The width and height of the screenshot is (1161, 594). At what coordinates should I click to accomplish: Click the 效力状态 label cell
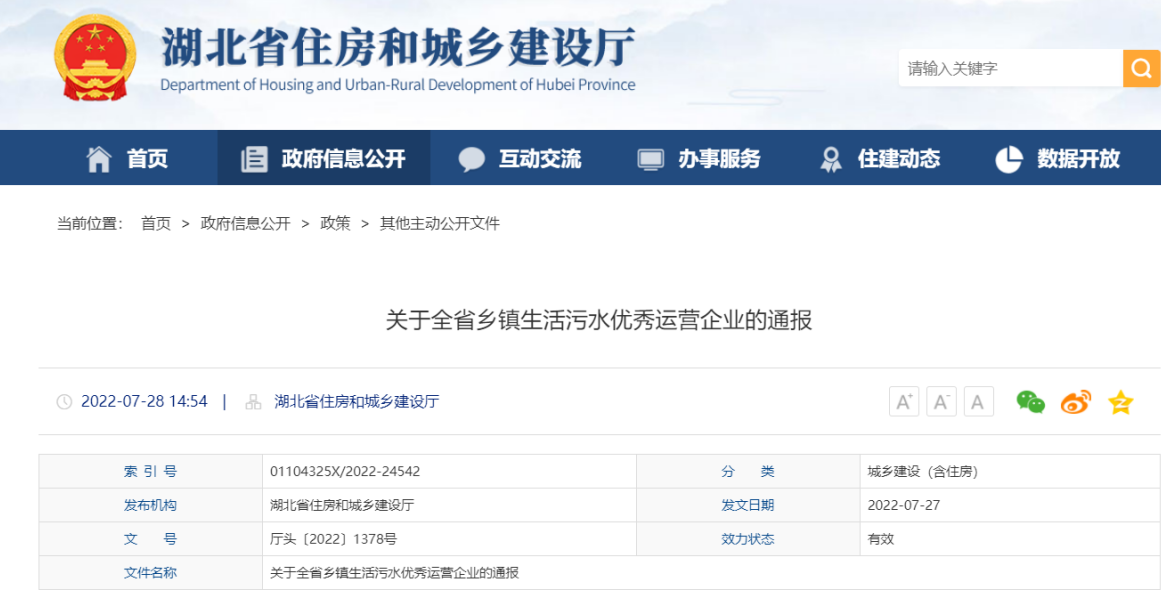coord(748,539)
